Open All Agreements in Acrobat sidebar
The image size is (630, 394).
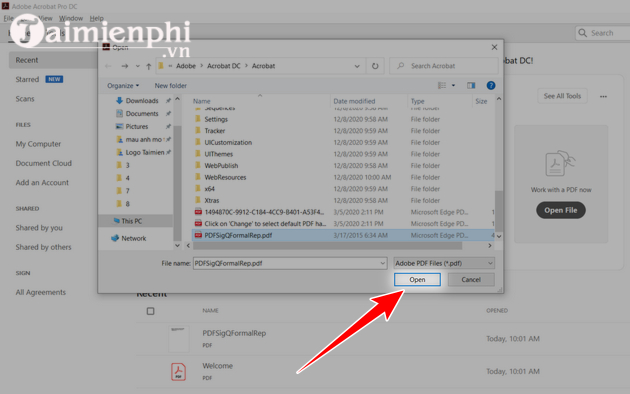point(40,292)
